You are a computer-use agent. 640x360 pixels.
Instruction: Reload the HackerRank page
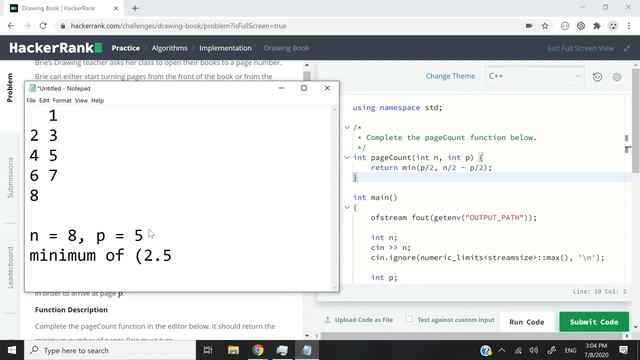tap(43, 26)
